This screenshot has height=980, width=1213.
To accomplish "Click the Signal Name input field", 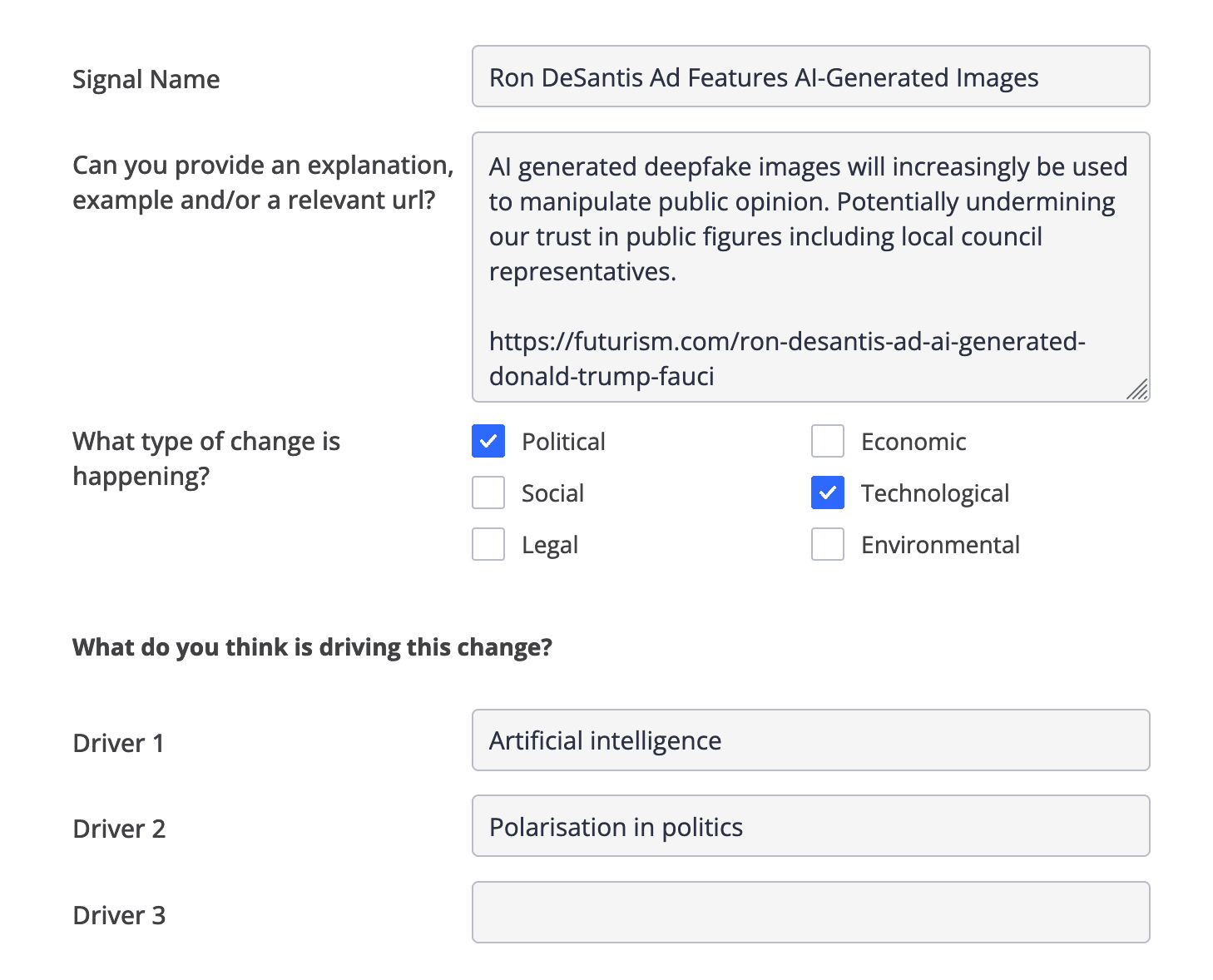I will (x=810, y=77).
